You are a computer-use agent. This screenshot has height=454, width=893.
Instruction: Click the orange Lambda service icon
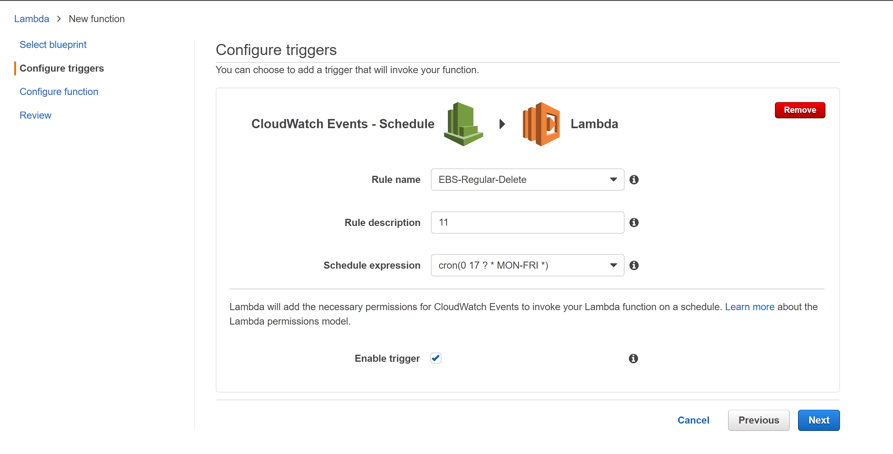[541, 124]
